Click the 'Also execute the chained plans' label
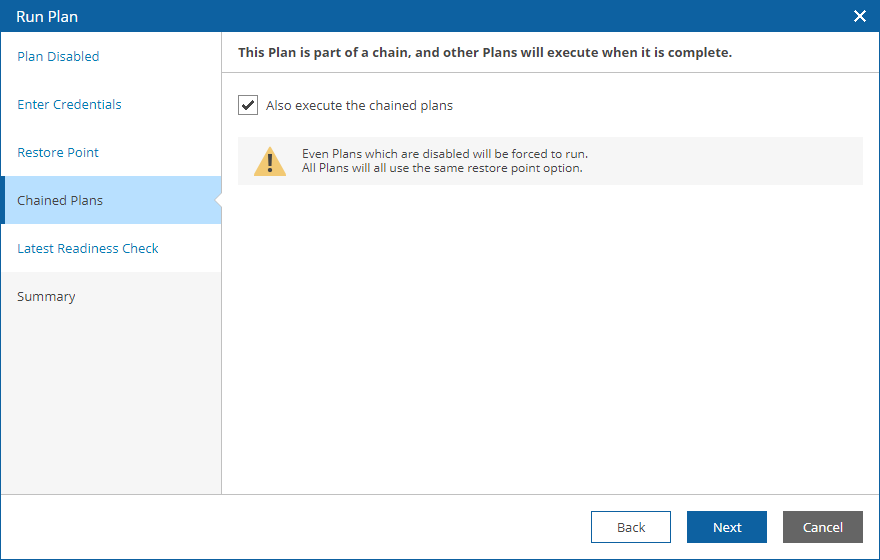 point(359,105)
